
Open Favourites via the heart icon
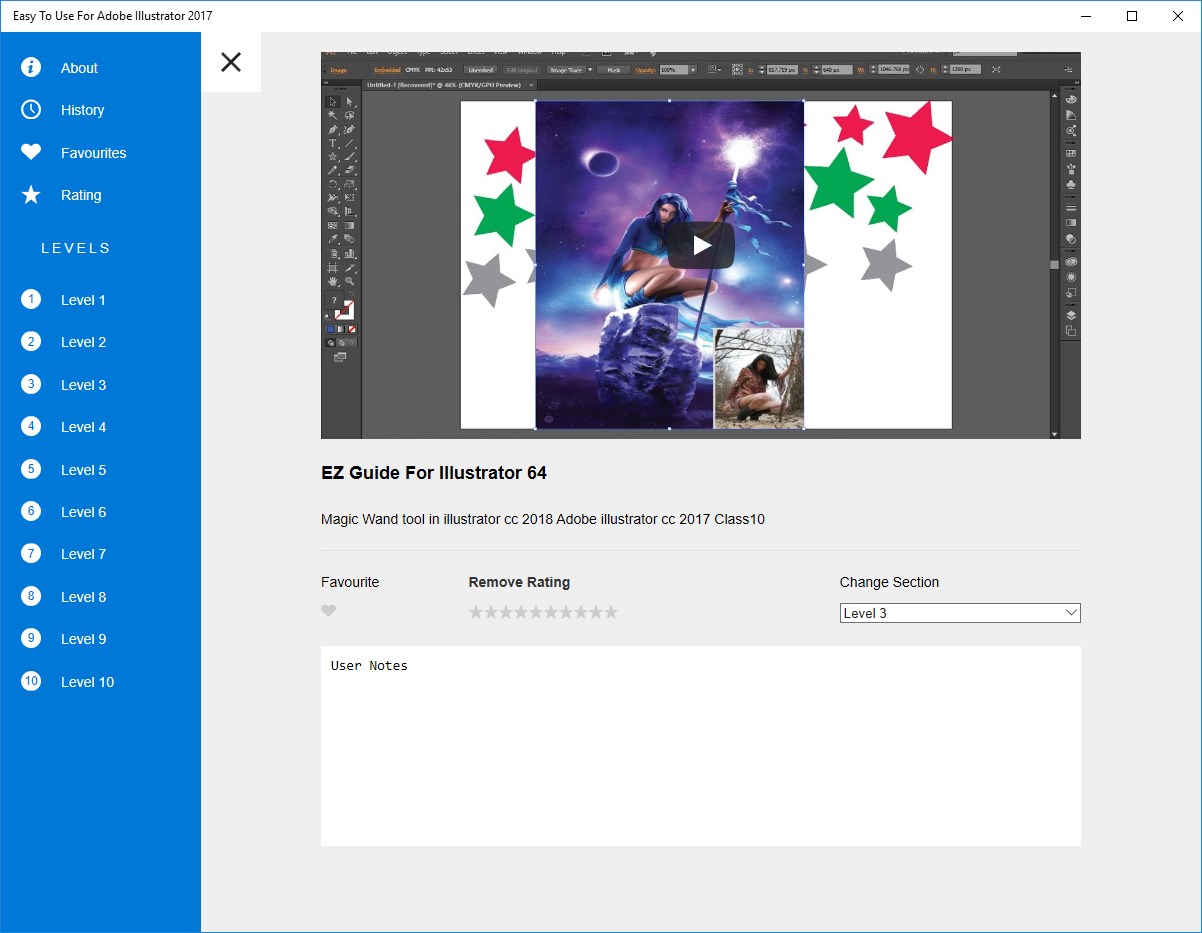31,153
